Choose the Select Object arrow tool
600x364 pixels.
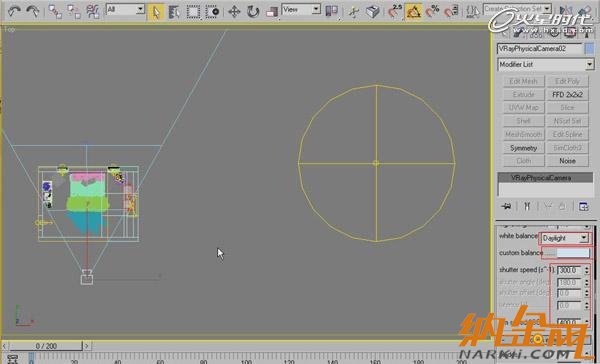156,12
